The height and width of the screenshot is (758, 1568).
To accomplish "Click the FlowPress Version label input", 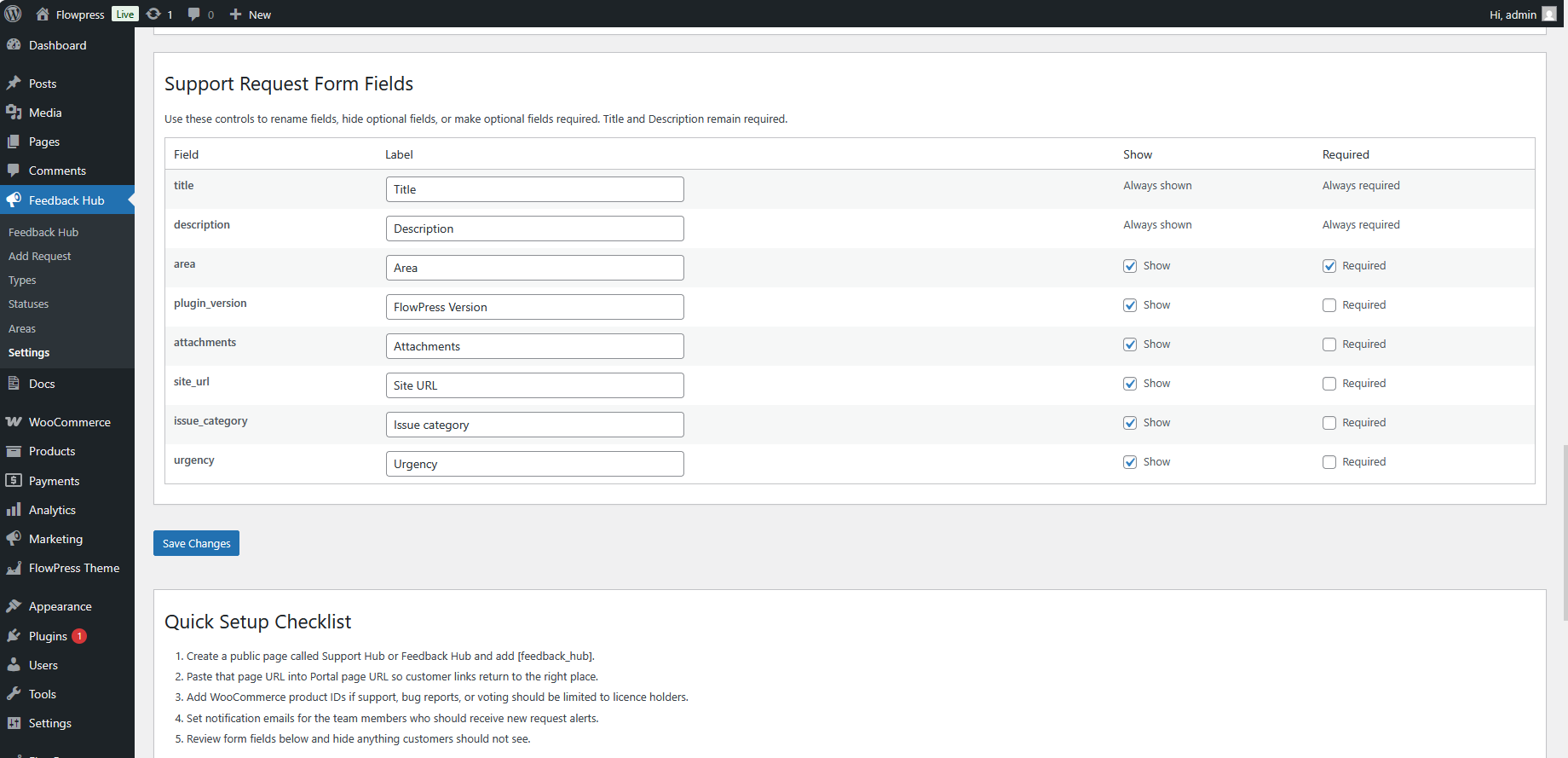I will pos(535,307).
